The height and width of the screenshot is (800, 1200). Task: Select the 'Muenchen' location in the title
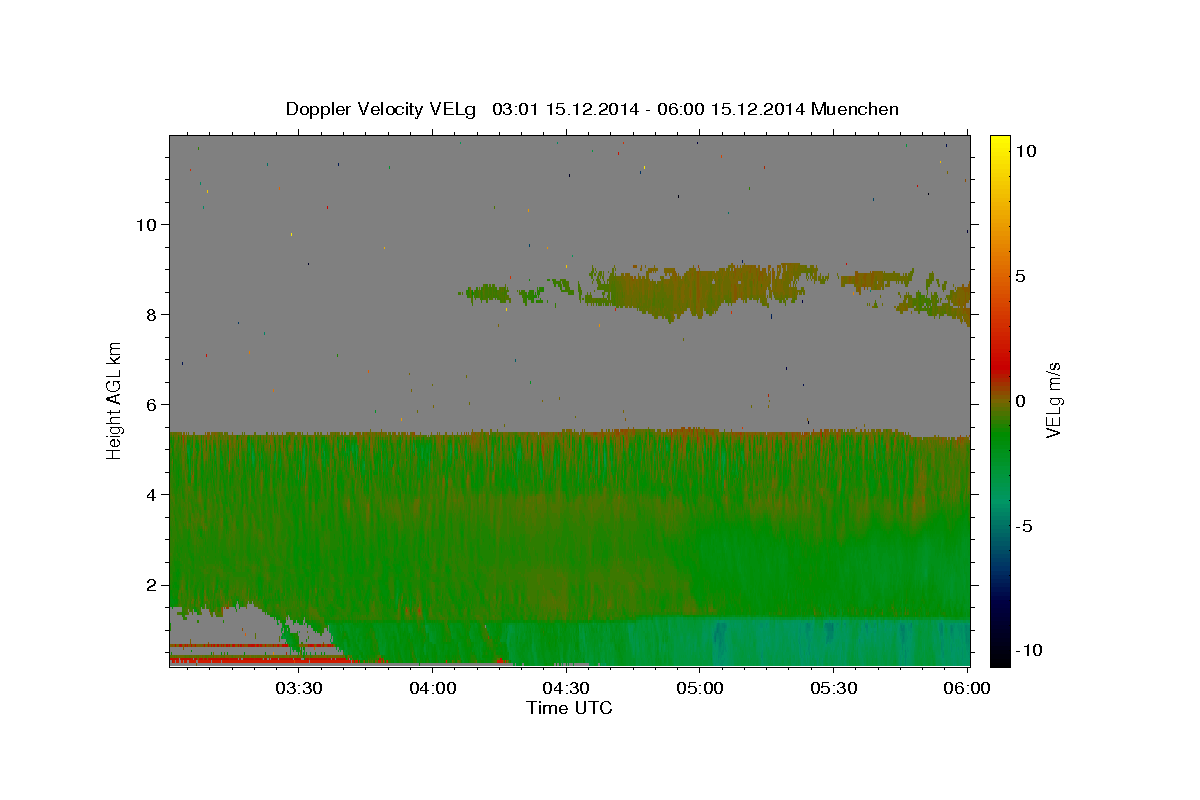coord(856,109)
